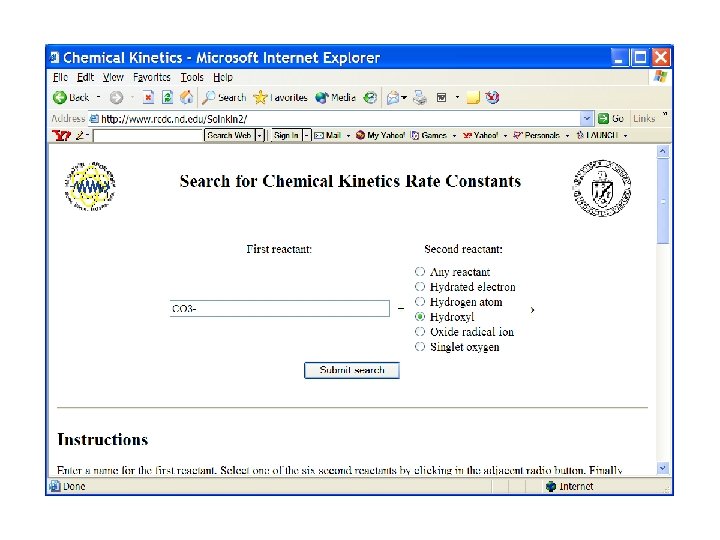
Task: Click the Yahoo Sign In button
Action: pos(286,135)
